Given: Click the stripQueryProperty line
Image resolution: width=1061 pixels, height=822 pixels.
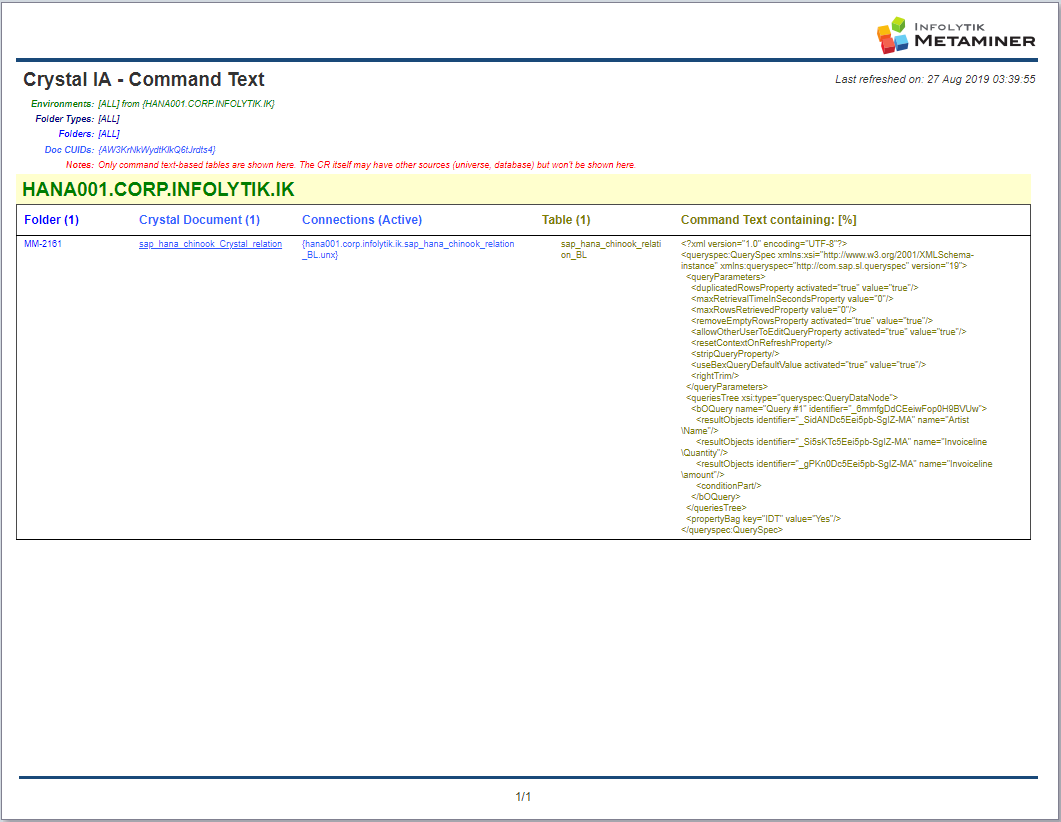Looking at the screenshot, I should (735, 354).
